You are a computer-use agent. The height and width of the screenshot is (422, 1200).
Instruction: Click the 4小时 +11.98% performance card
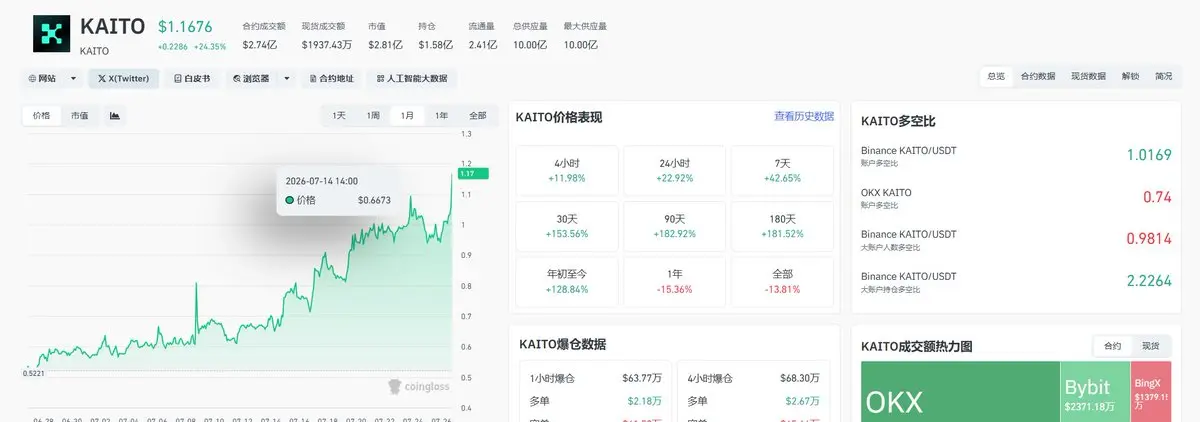(567, 170)
